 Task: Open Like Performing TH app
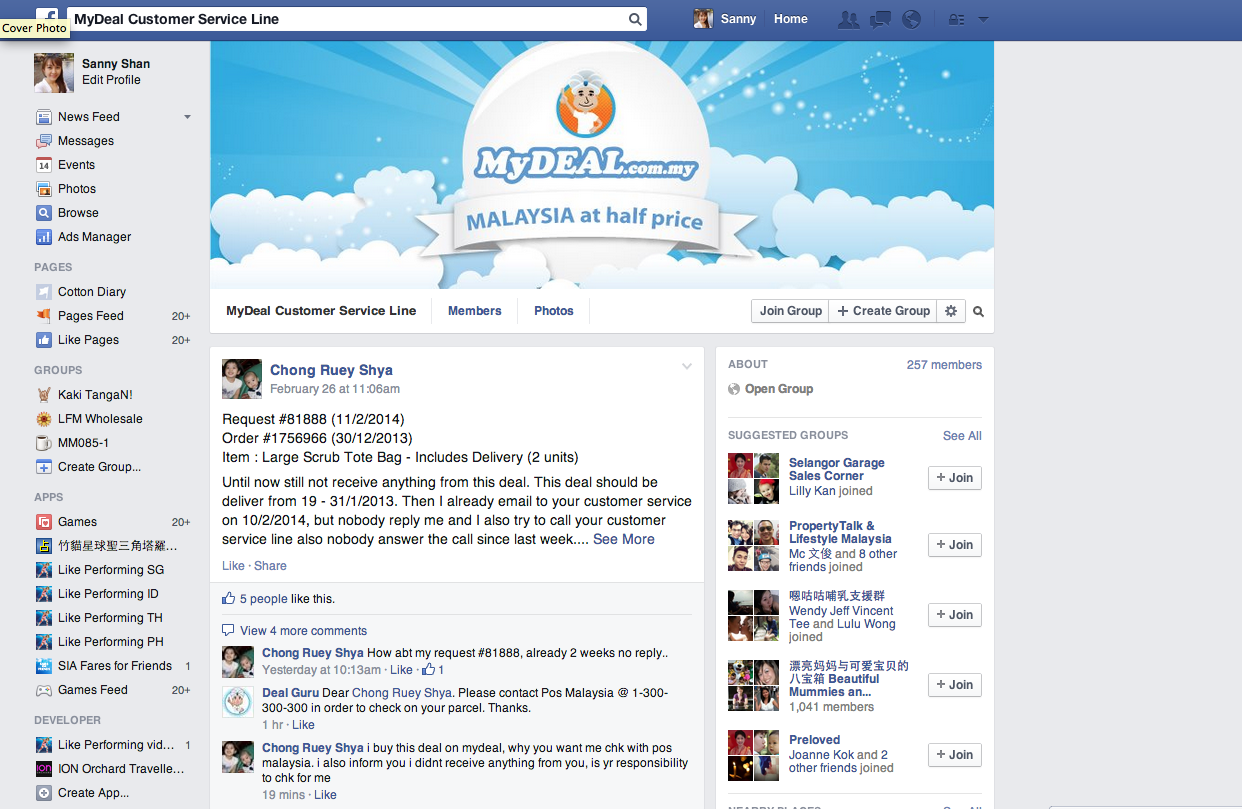[110, 618]
